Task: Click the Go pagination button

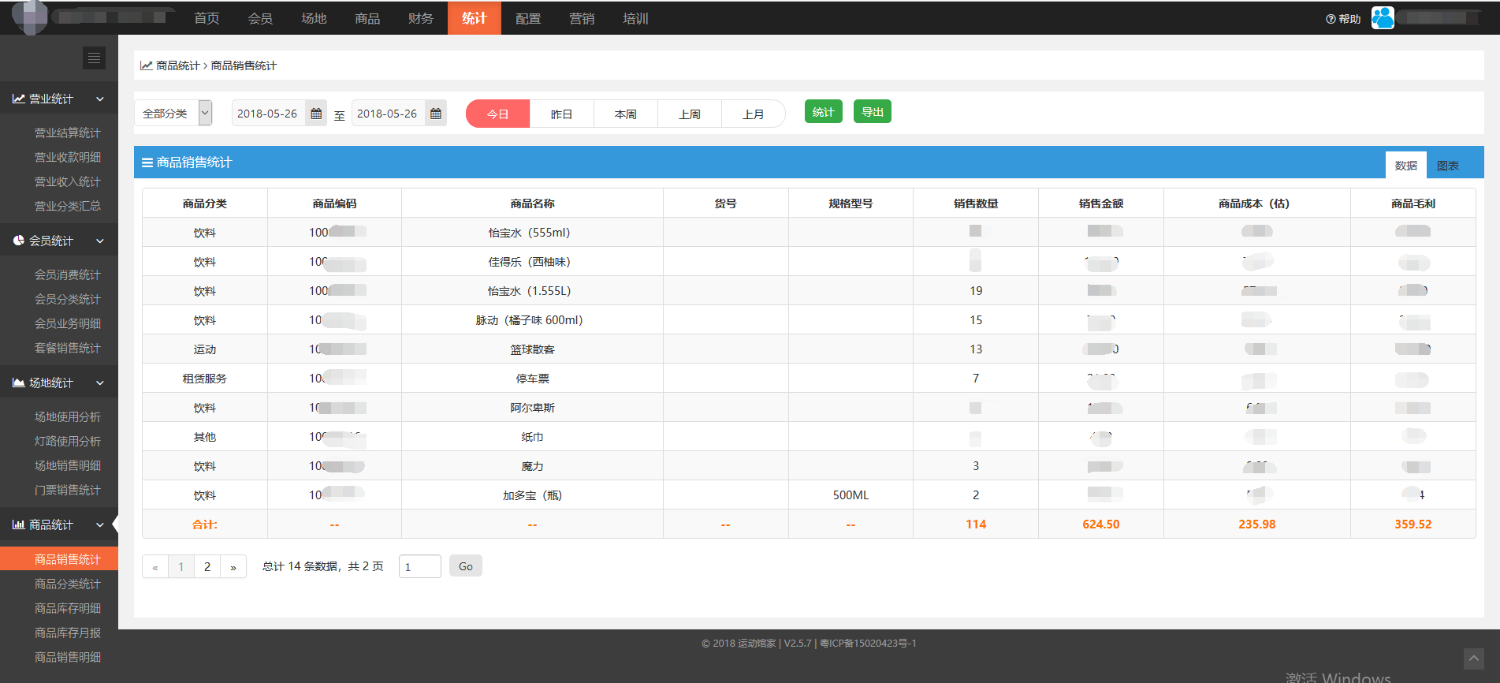Action: pos(465,566)
